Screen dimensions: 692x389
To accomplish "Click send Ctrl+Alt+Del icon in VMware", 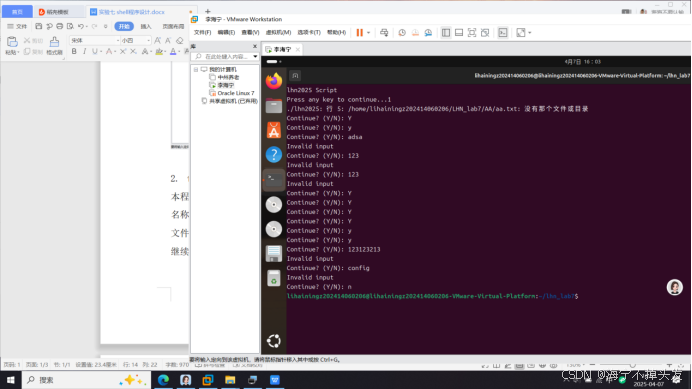I will coord(384,33).
